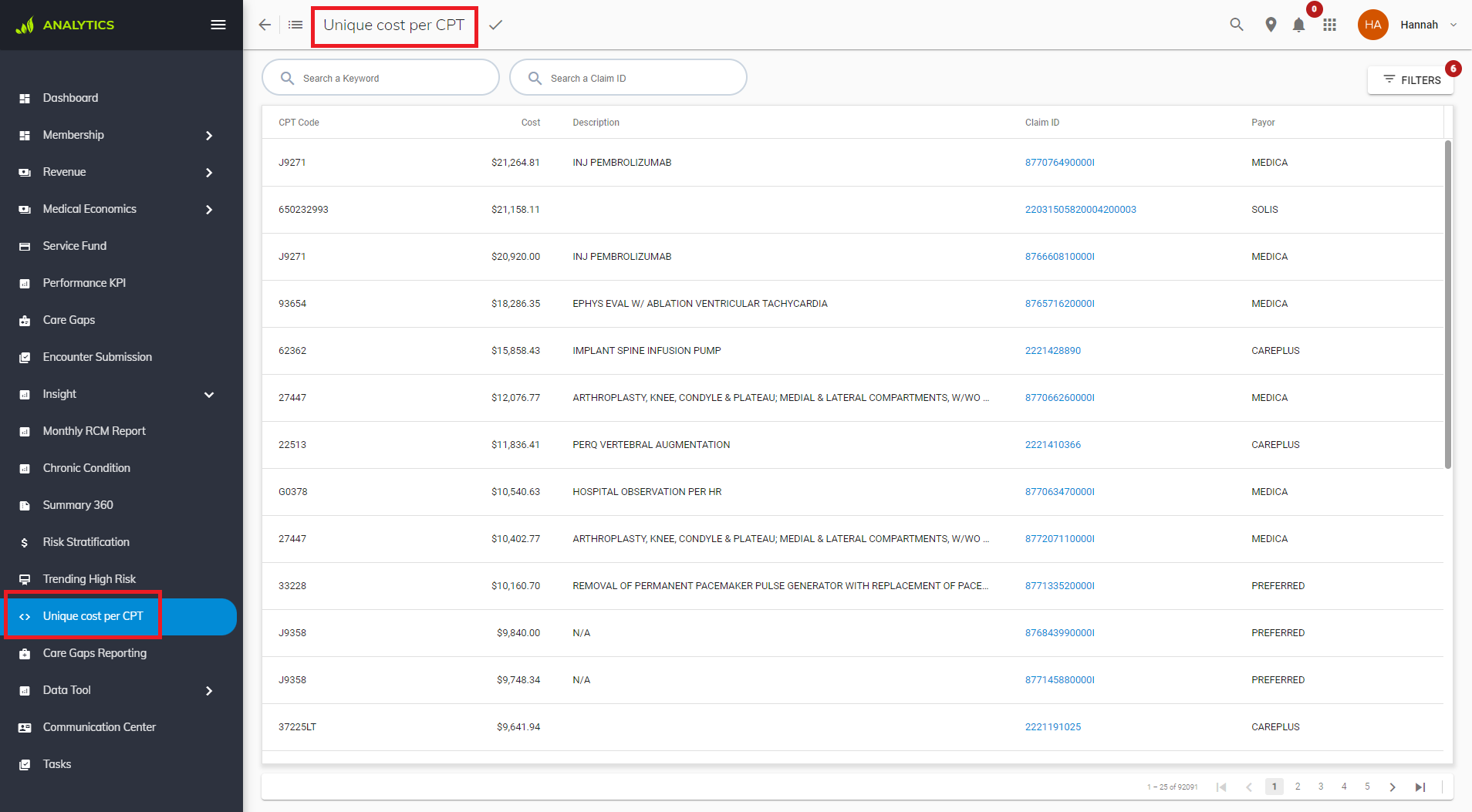This screenshot has width=1472, height=812.
Task: Expand the Membership submenu chevron
Action: tap(209, 136)
